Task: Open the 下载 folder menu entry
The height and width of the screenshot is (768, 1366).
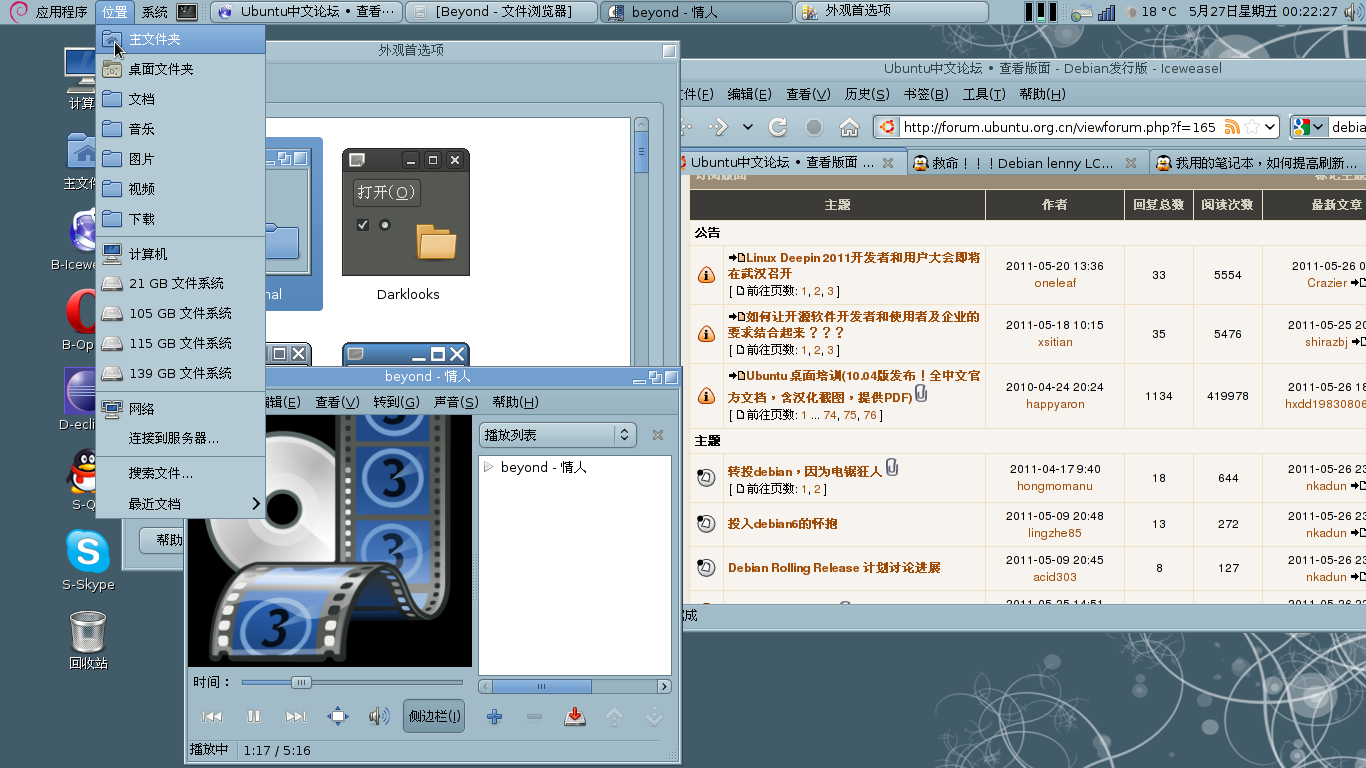Action: 180,219
